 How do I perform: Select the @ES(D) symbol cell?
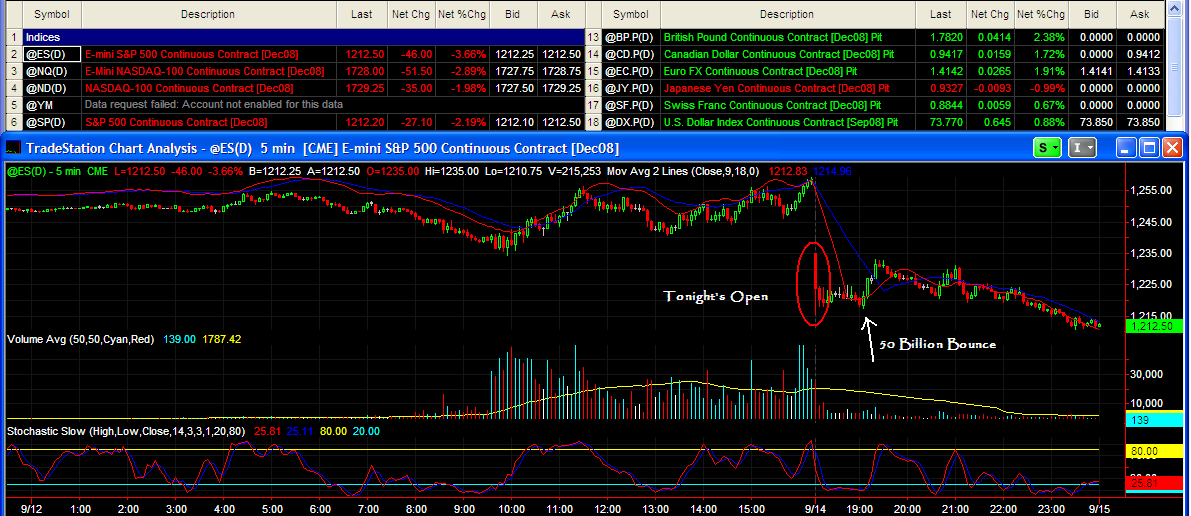point(52,54)
